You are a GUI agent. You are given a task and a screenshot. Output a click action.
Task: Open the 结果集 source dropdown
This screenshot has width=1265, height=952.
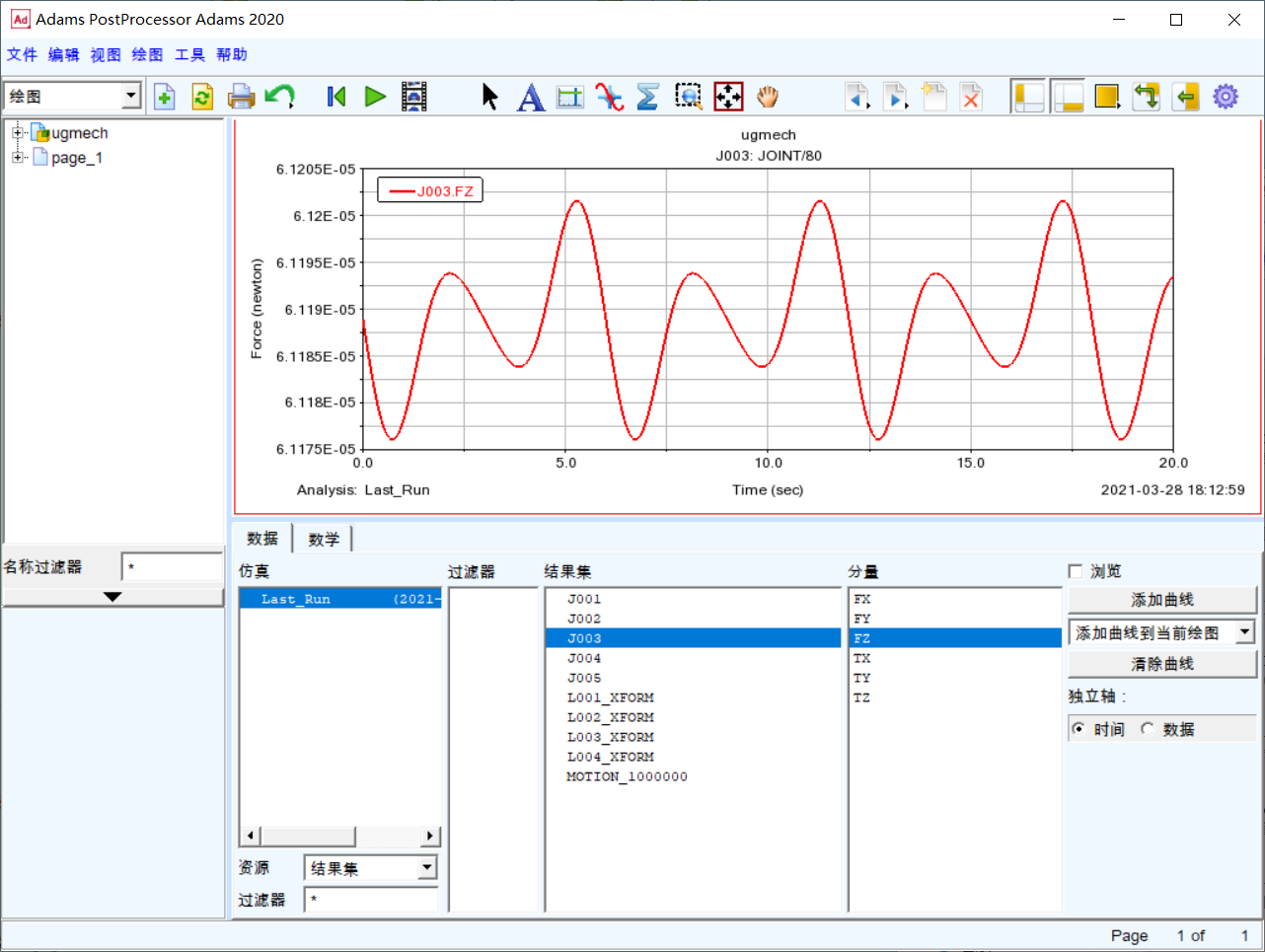coord(427,868)
